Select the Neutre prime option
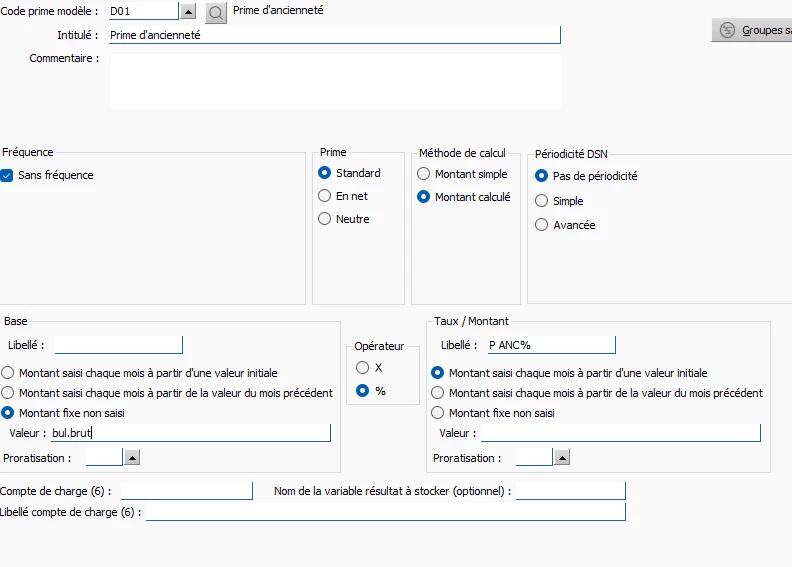Screen dimensions: 792x567 [x=324, y=219]
